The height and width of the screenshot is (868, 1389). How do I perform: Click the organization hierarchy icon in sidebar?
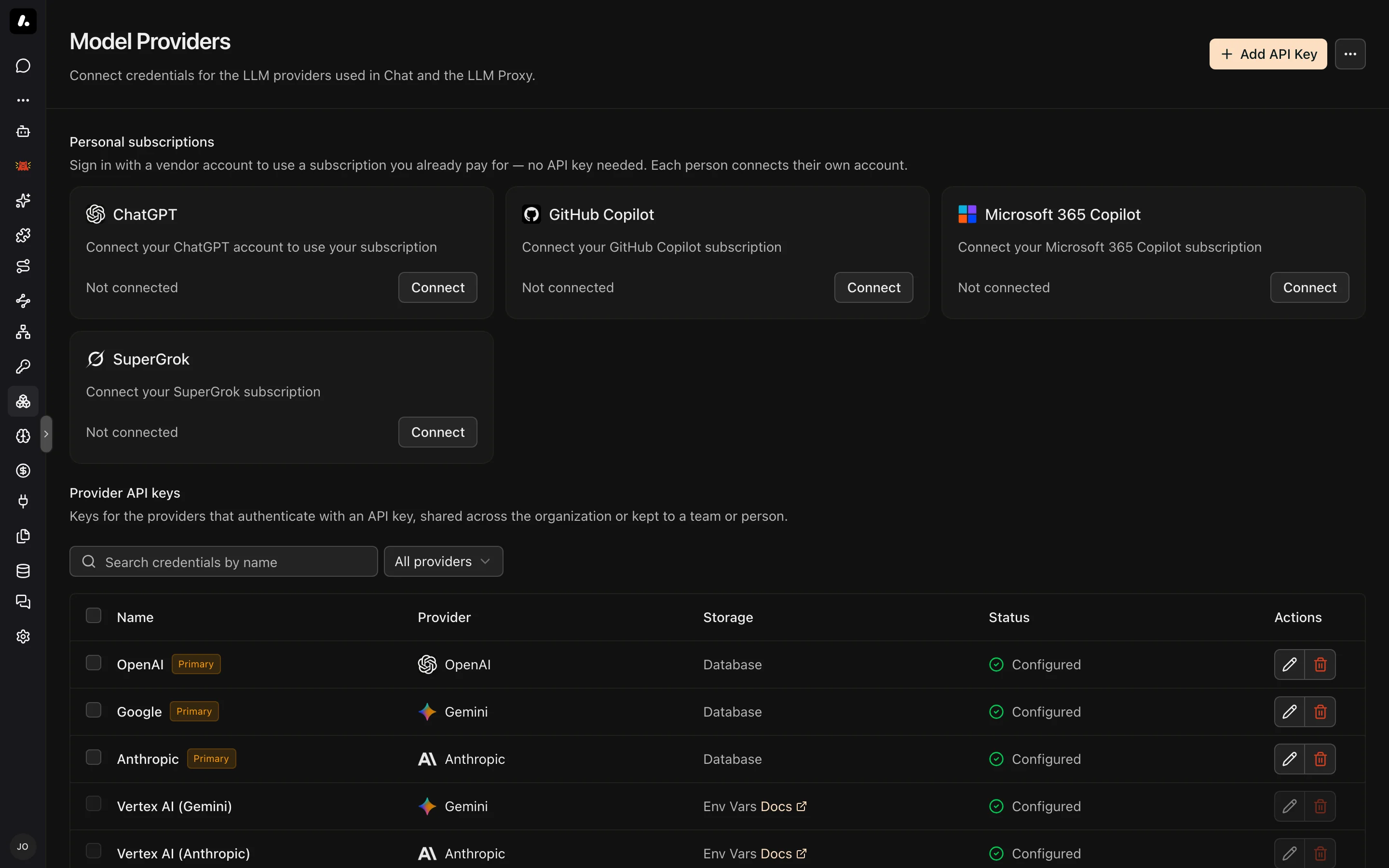tap(23, 332)
